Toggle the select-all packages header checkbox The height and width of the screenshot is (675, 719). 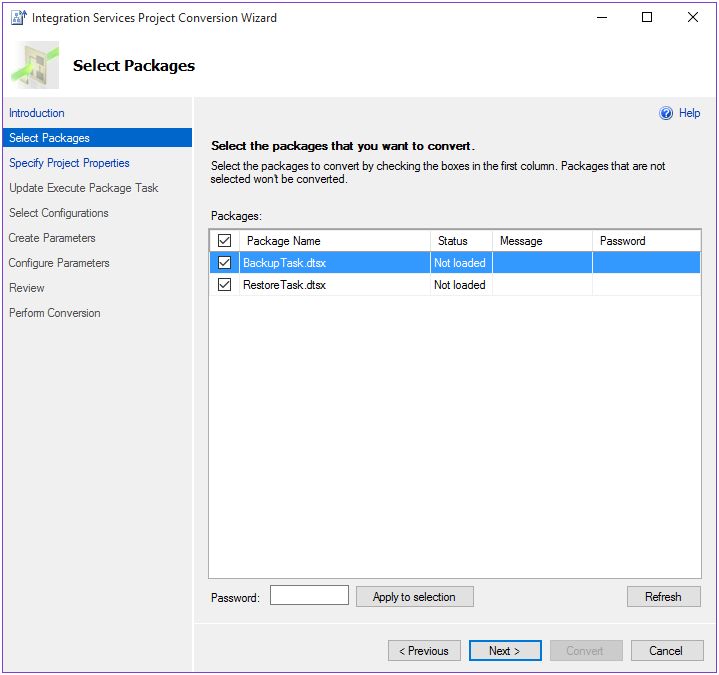click(x=224, y=240)
